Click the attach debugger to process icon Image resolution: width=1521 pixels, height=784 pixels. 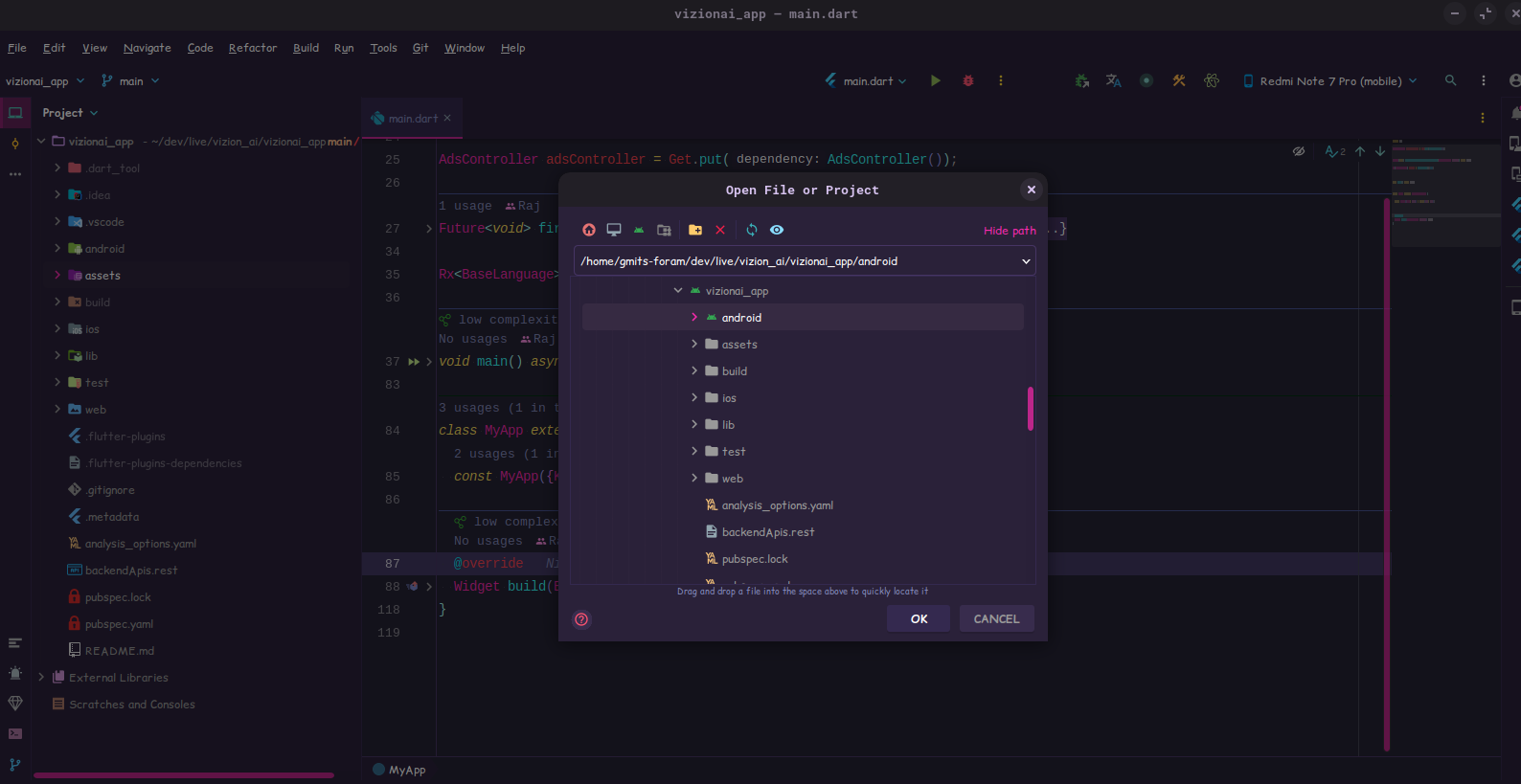tap(1082, 80)
